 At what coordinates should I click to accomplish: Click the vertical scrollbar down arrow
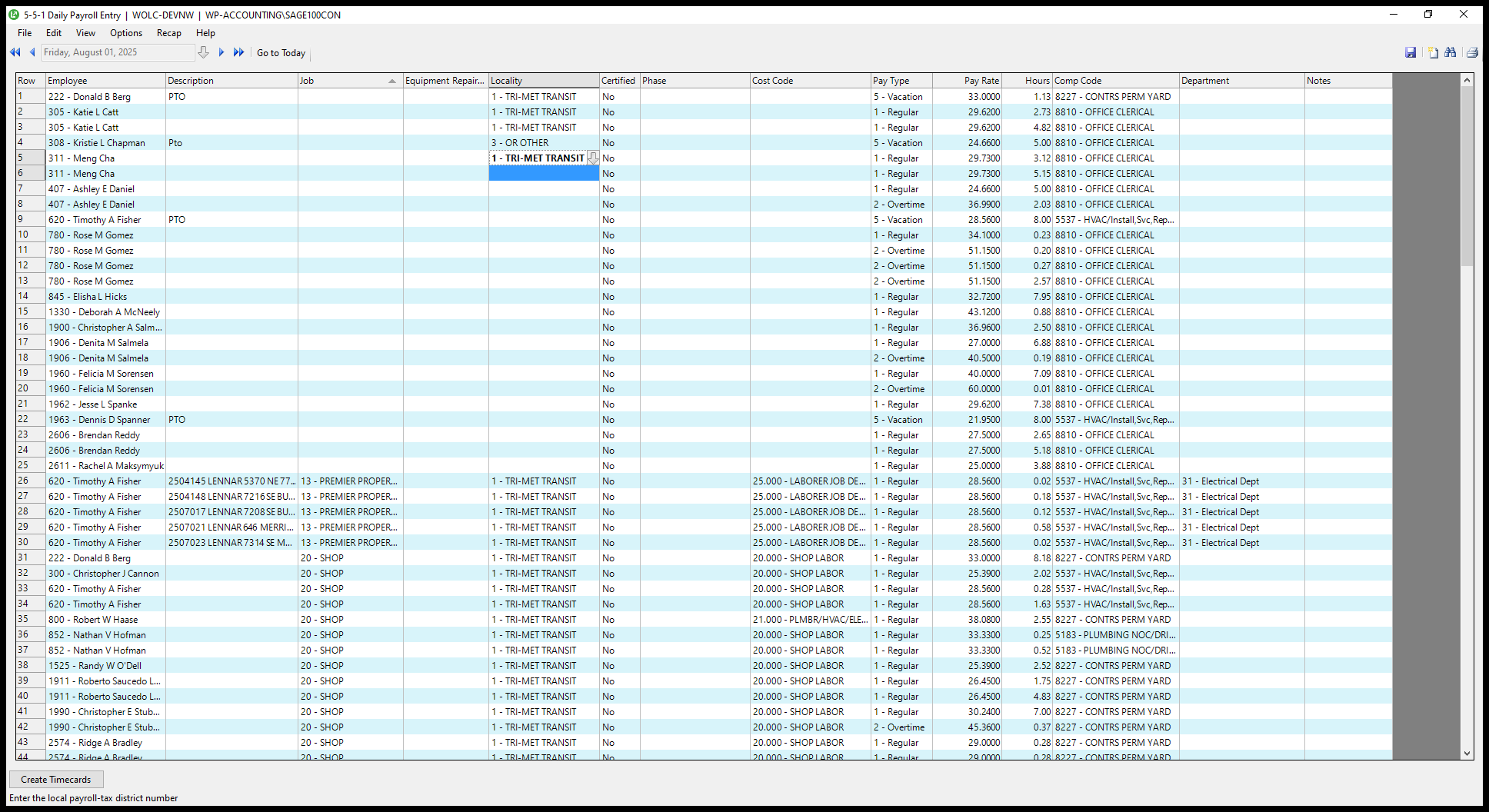coord(1467,754)
